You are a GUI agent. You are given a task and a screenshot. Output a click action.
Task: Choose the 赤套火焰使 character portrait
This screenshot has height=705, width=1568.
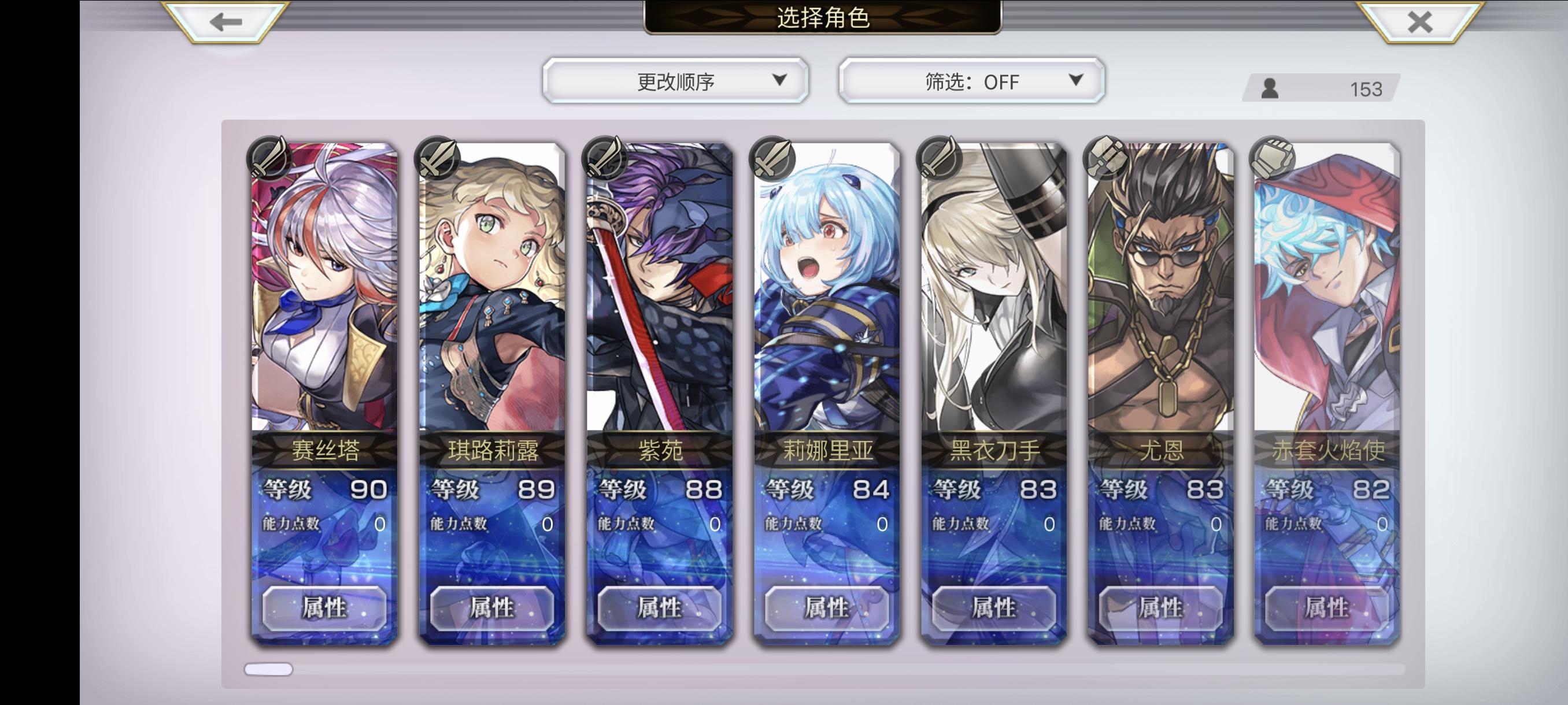1327,287
